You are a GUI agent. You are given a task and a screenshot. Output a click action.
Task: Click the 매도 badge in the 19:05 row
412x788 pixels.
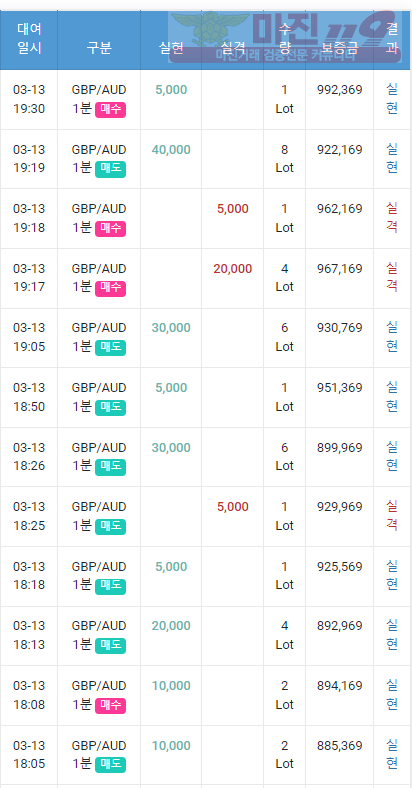point(110,348)
